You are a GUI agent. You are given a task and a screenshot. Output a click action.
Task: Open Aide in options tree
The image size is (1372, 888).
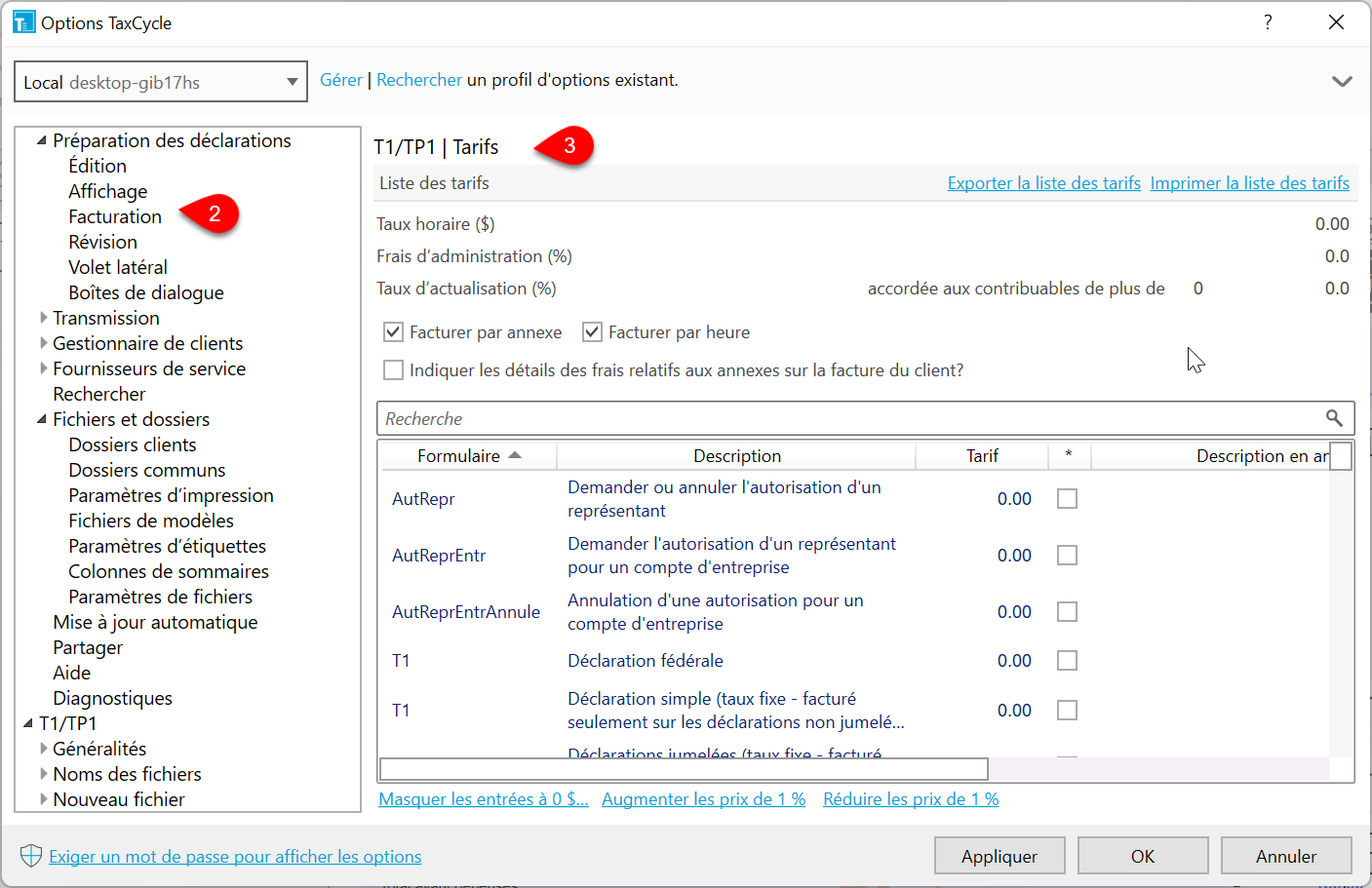(71, 673)
